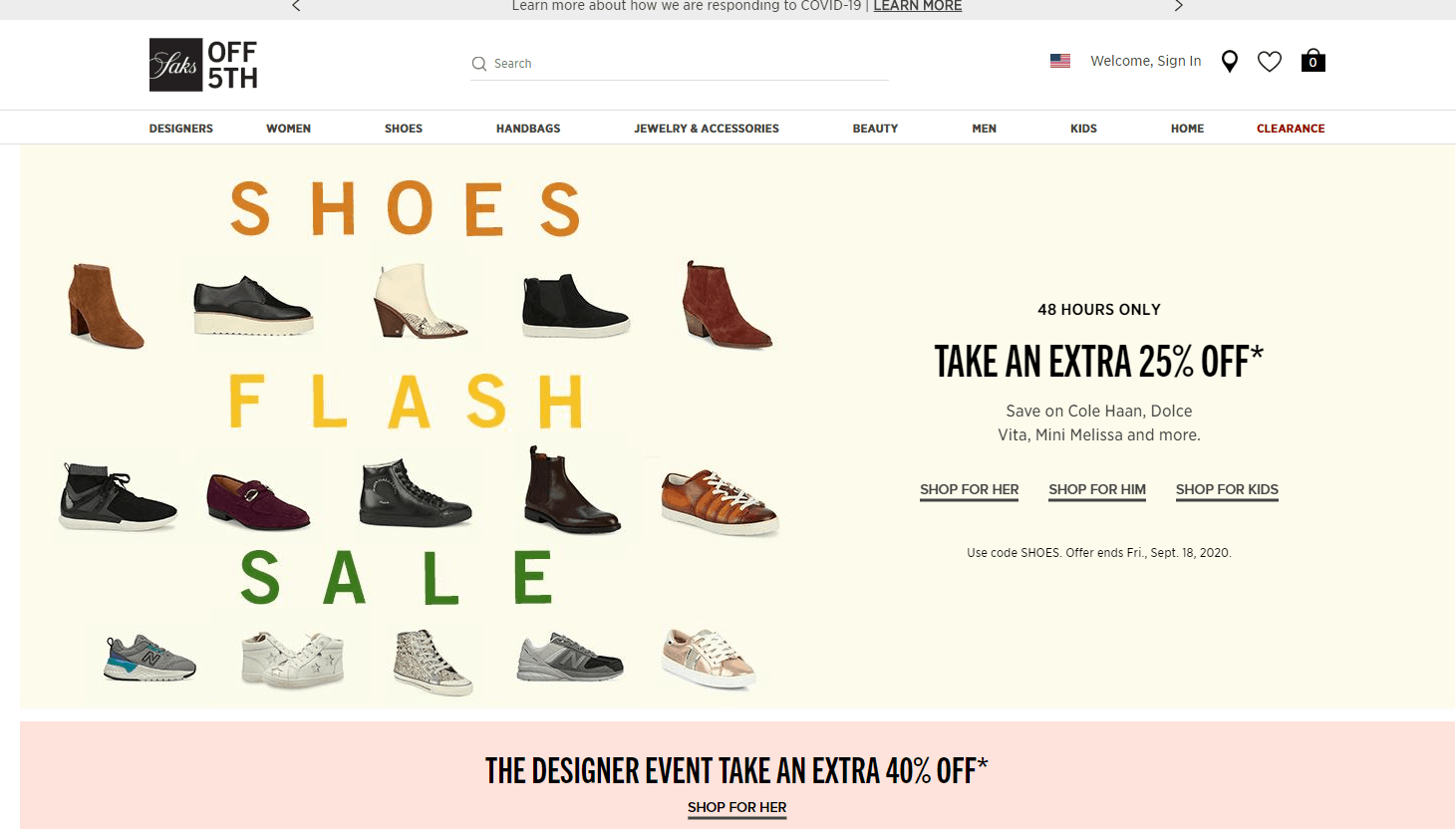Open the Beauty menu
Image resolution: width=1456 pixels, height=829 pixels.
tap(875, 129)
